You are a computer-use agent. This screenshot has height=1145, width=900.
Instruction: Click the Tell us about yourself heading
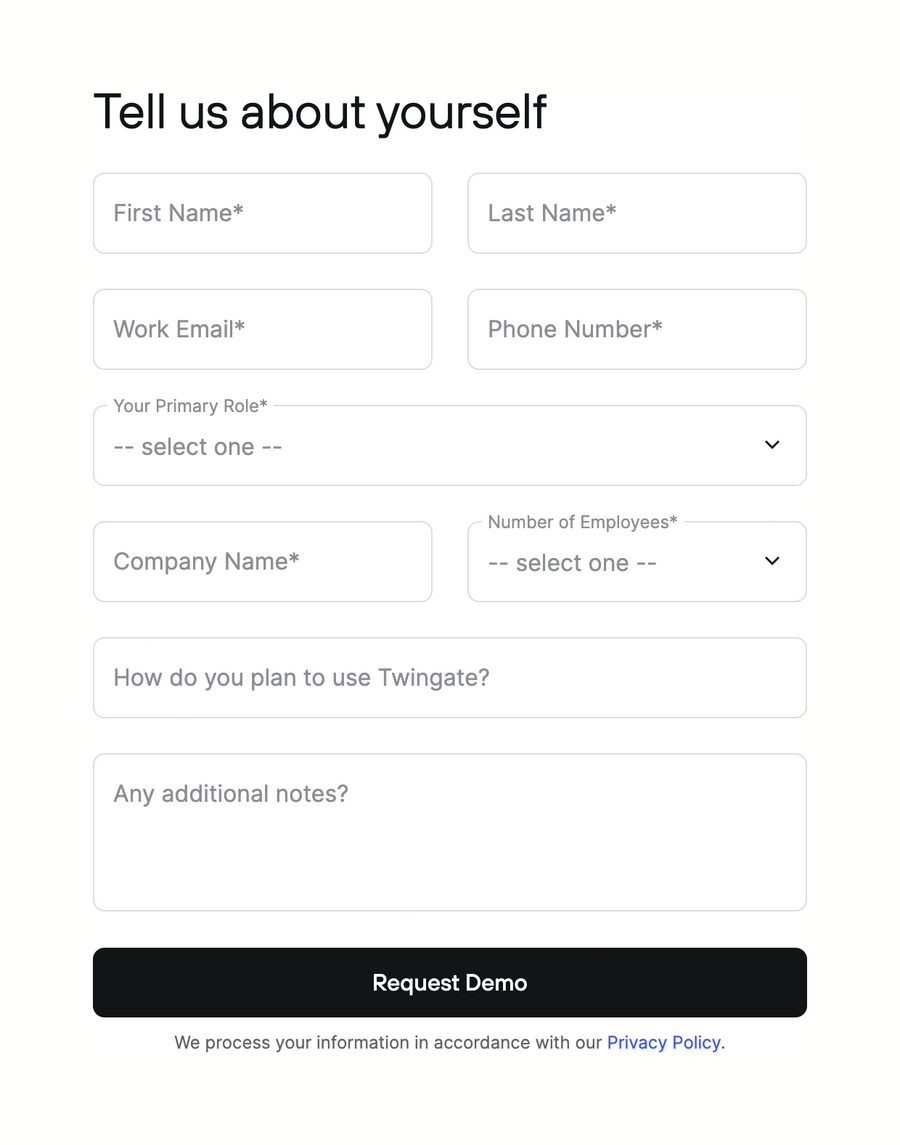[x=319, y=111]
